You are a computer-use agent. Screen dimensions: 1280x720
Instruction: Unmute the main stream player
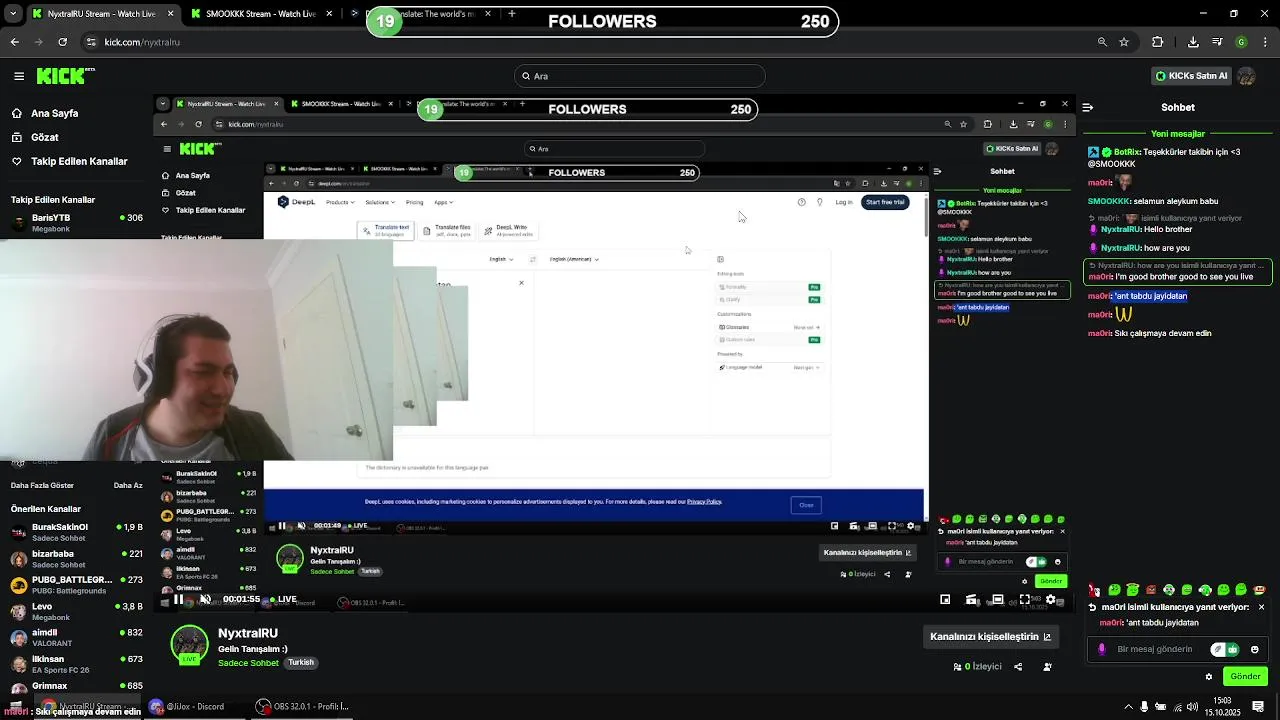[x=205, y=599]
